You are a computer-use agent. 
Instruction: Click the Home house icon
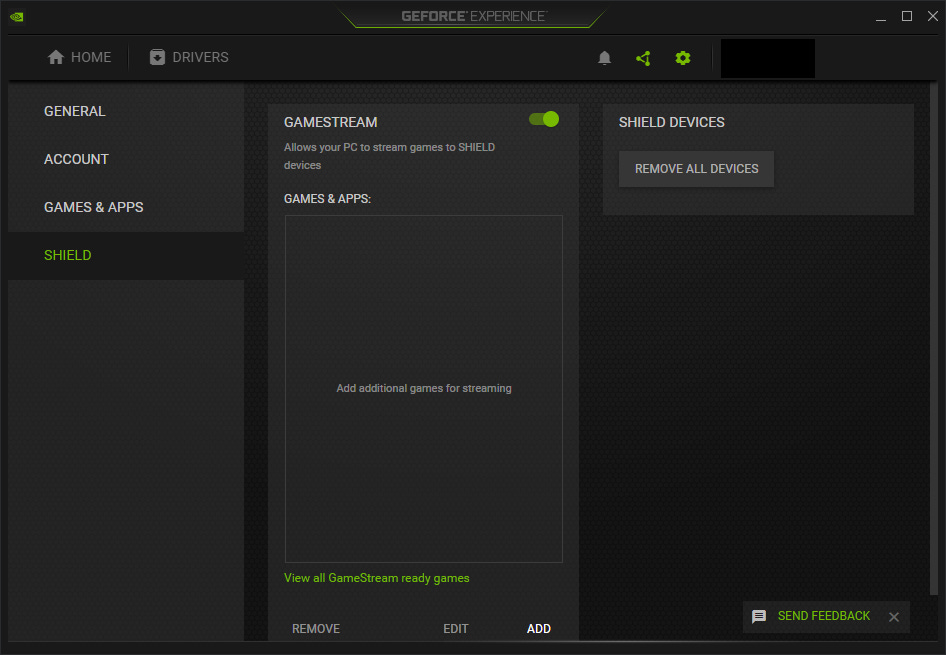tap(56, 57)
